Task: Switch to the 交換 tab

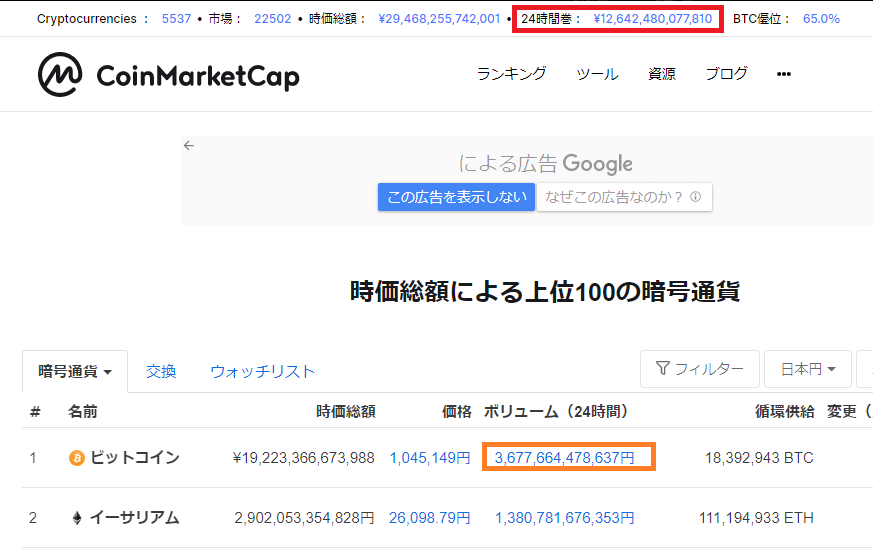Action: (161, 371)
